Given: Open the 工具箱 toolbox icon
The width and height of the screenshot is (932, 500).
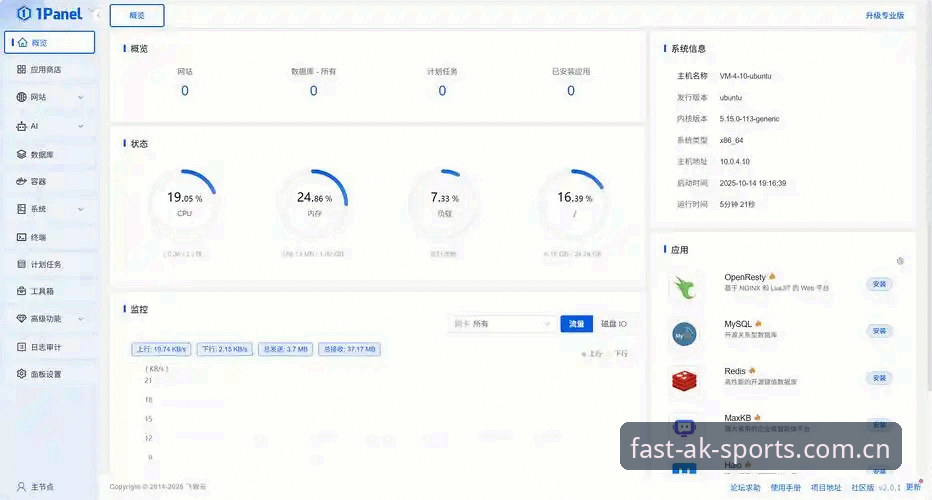Looking at the screenshot, I should coord(21,291).
